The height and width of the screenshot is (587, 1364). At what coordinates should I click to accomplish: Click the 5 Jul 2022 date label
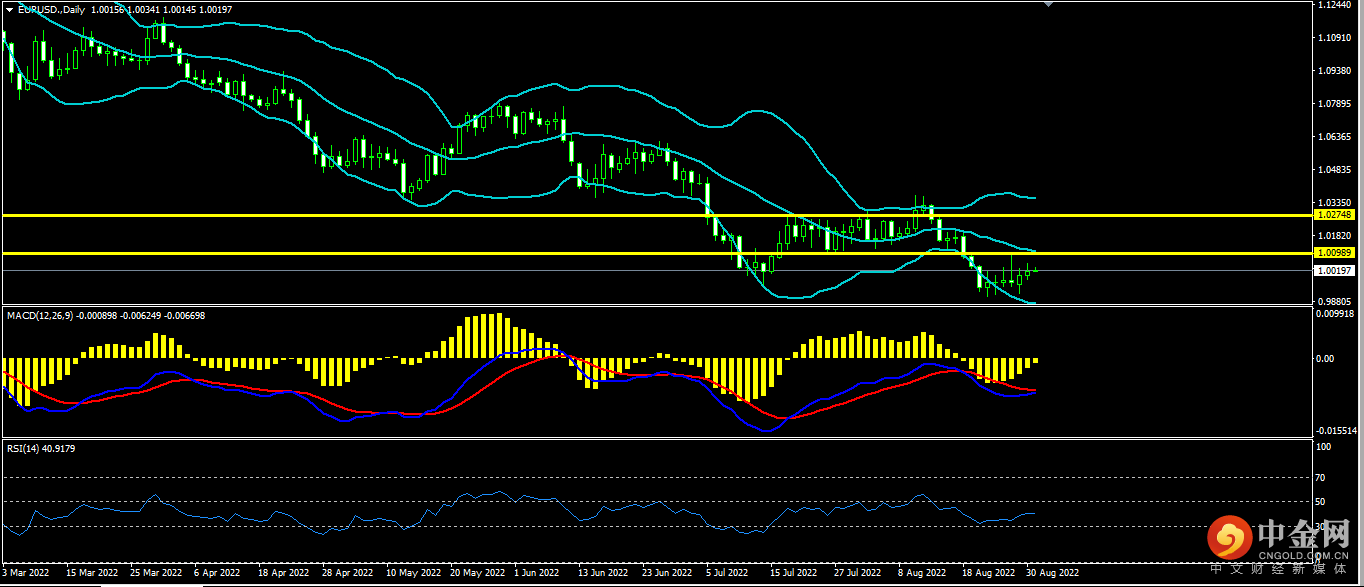pyautogui.click(x=729, y=573)
